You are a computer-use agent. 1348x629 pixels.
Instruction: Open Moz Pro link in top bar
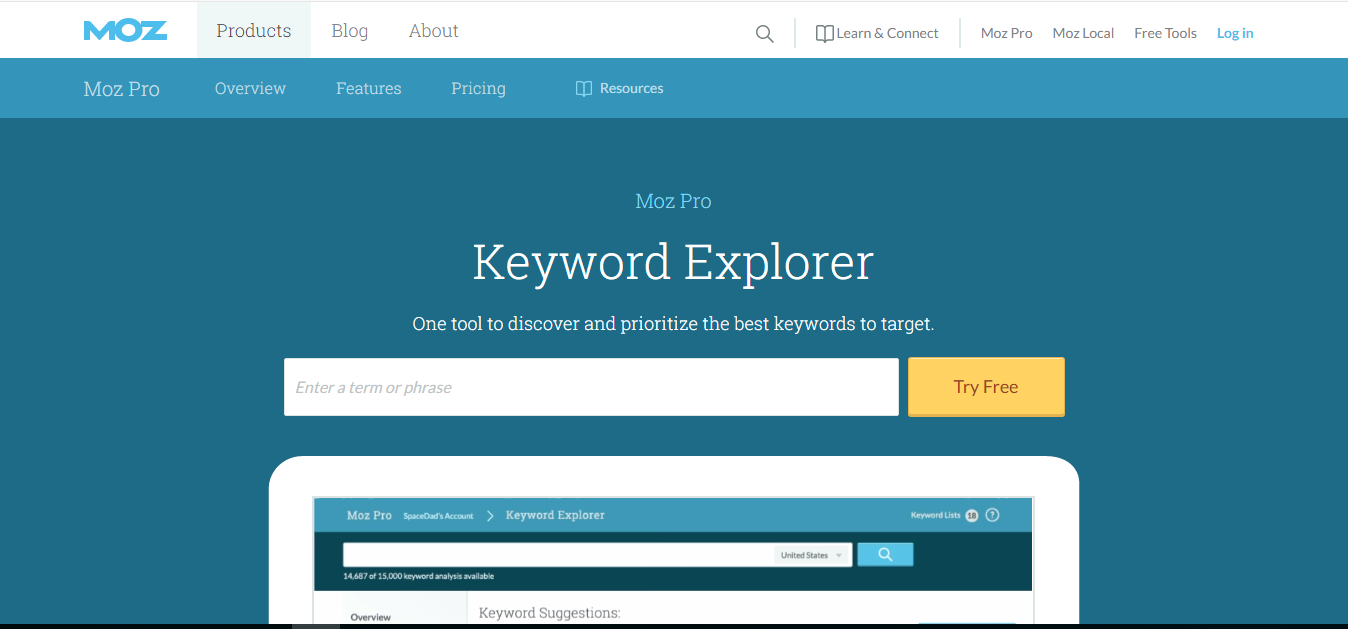click(x=1006, y=34)
